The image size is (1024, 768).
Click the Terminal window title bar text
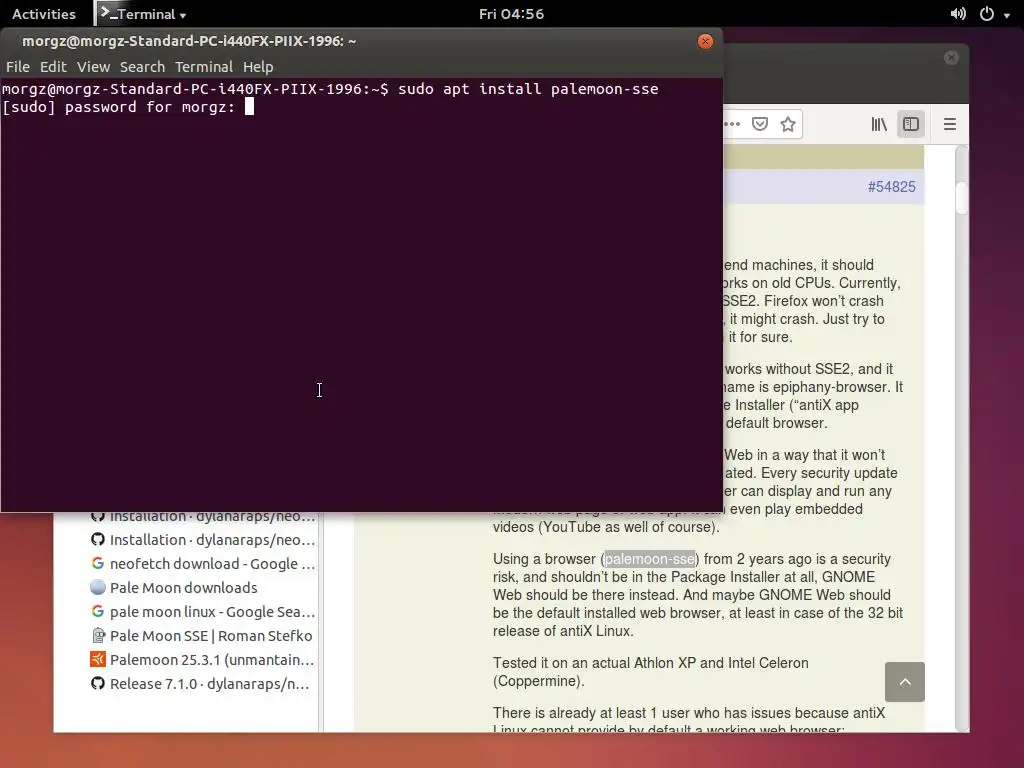pos(189,41)
